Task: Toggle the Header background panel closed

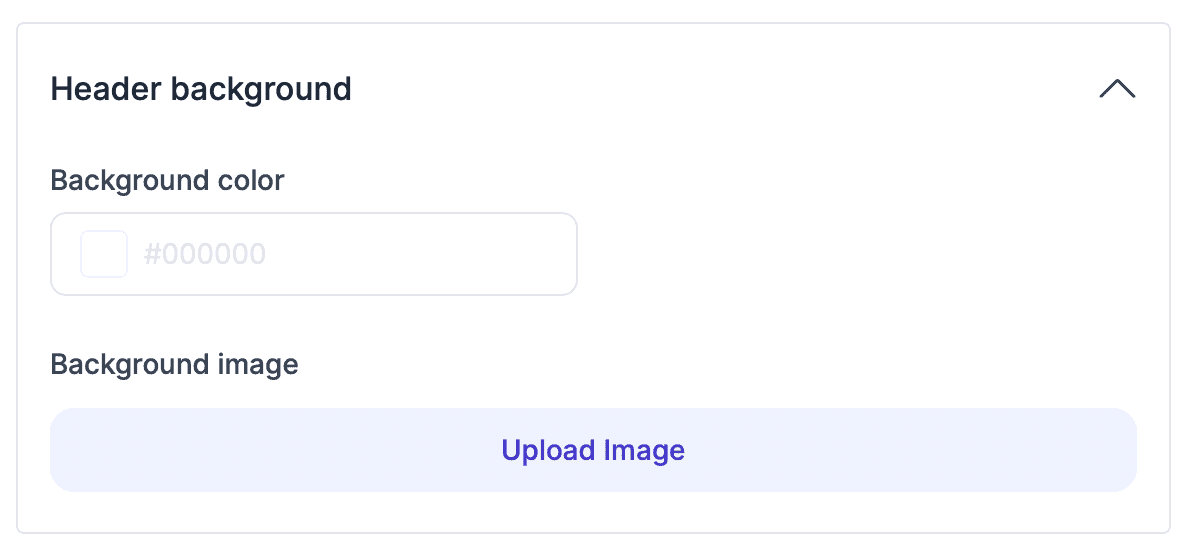Action: coord(1117,89)
